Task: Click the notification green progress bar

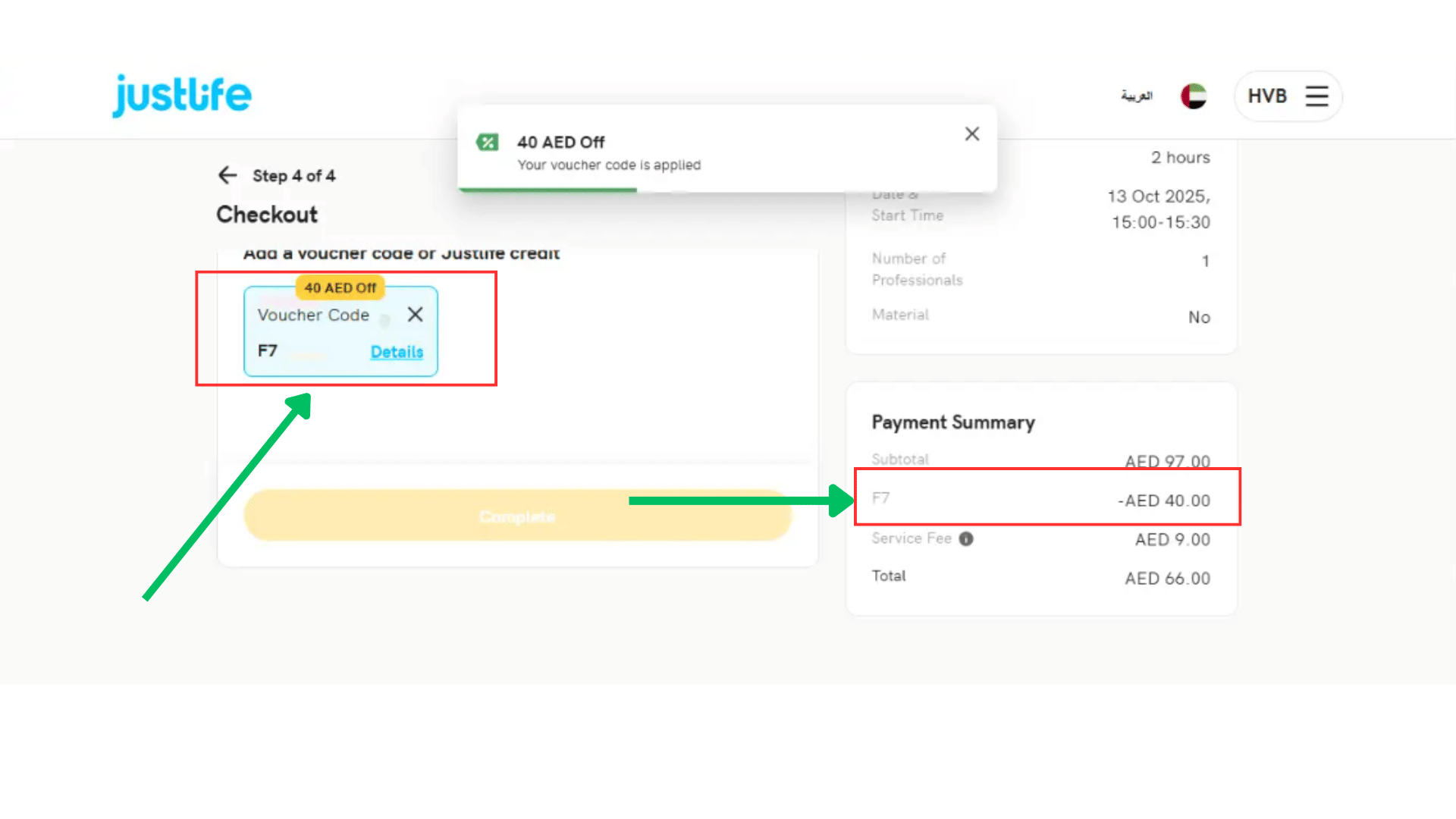Action: click(547, 190)
